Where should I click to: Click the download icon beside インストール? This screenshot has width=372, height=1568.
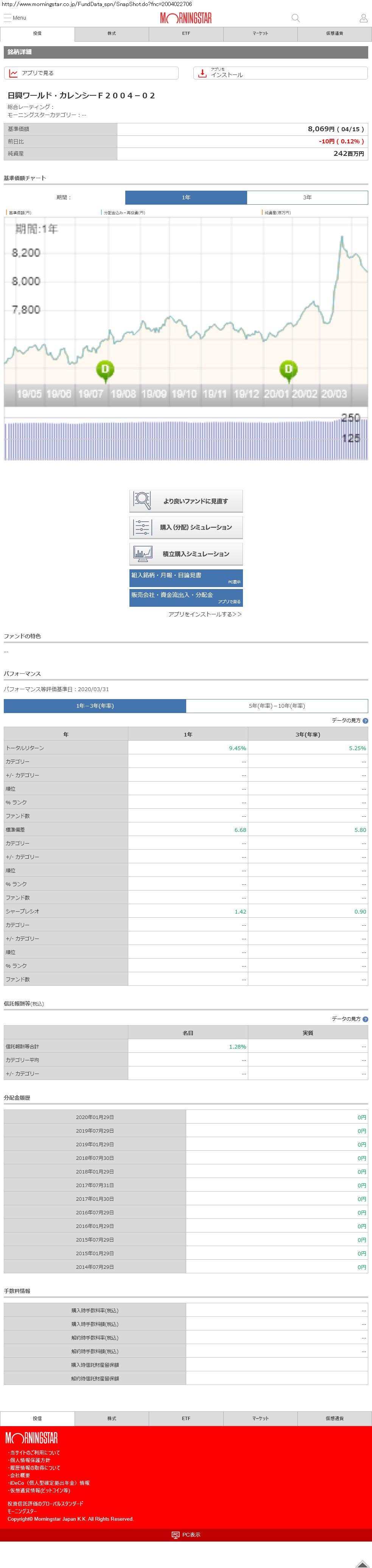(202, 73)
